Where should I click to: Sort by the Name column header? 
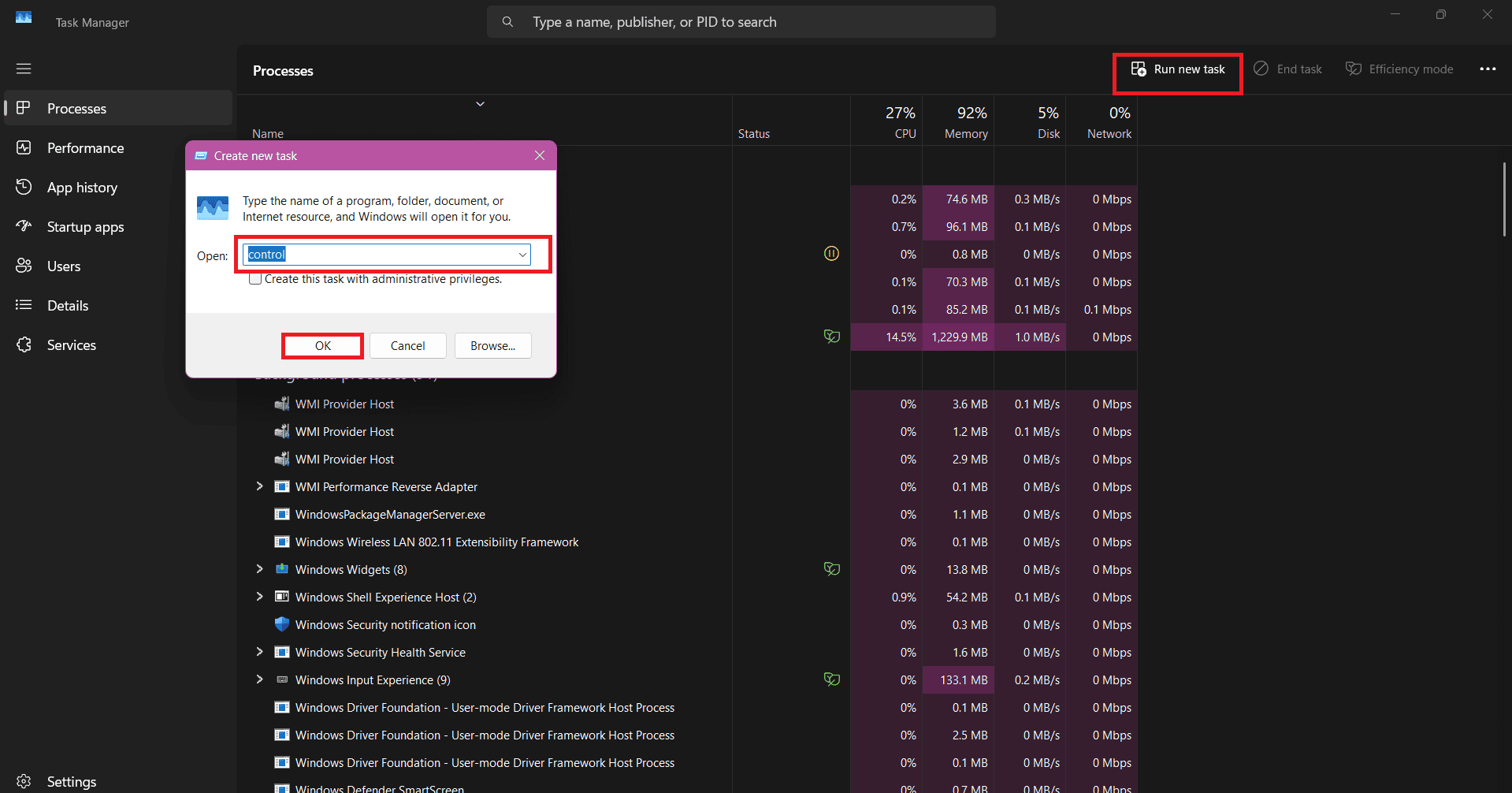tap(268, 134)
